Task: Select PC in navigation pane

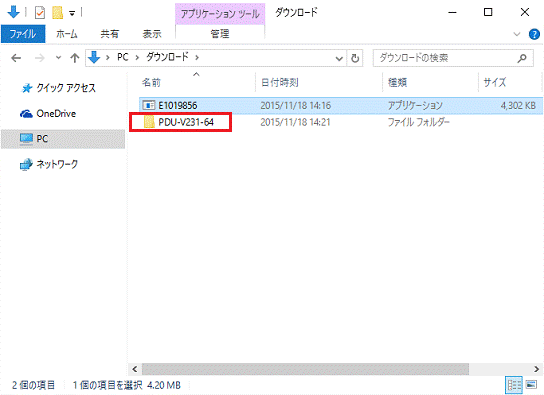Action: [63, 139]
